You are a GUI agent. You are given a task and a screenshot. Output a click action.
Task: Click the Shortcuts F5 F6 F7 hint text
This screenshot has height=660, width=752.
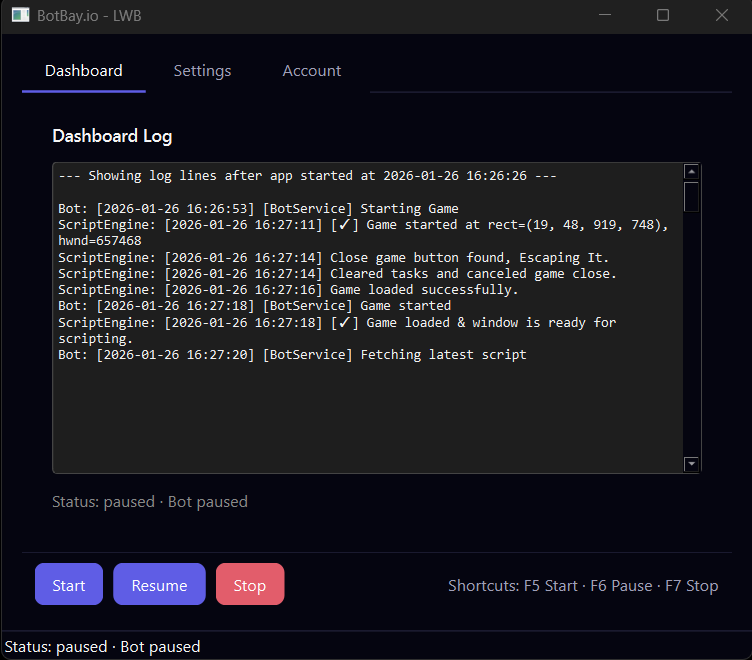click(x=583, y=586)
